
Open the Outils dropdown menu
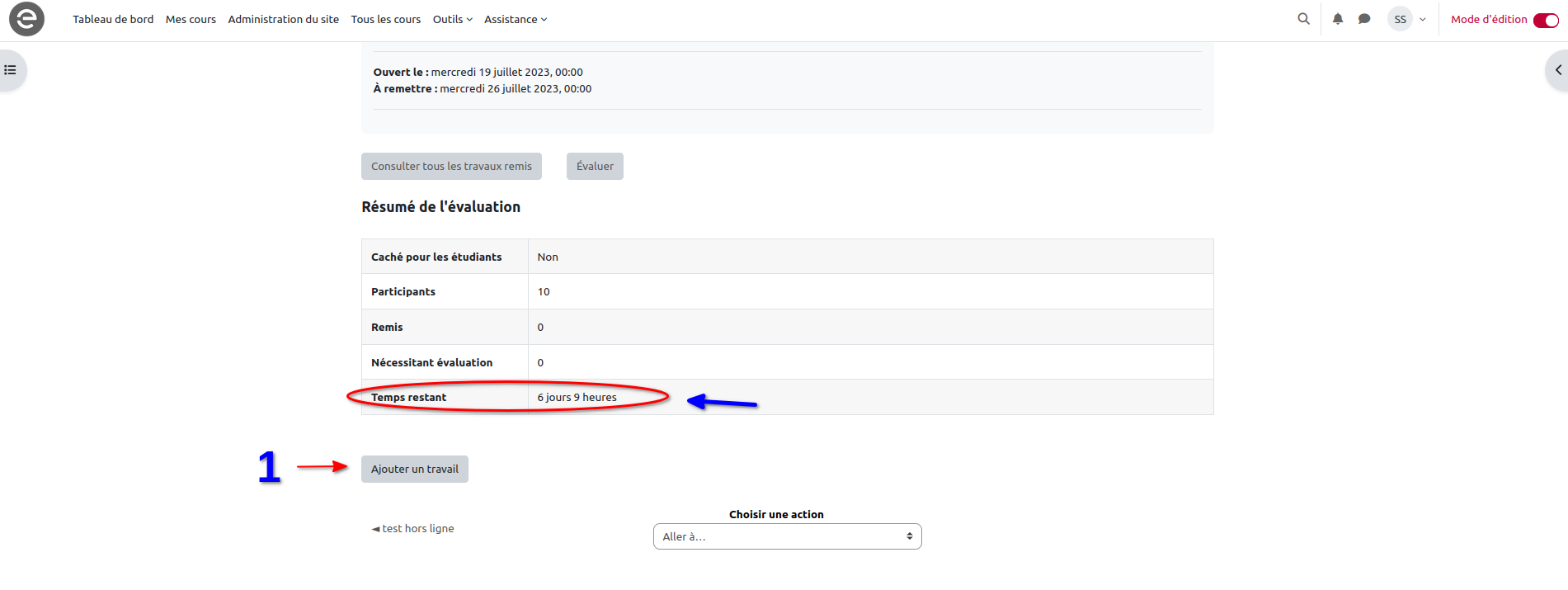452,19
